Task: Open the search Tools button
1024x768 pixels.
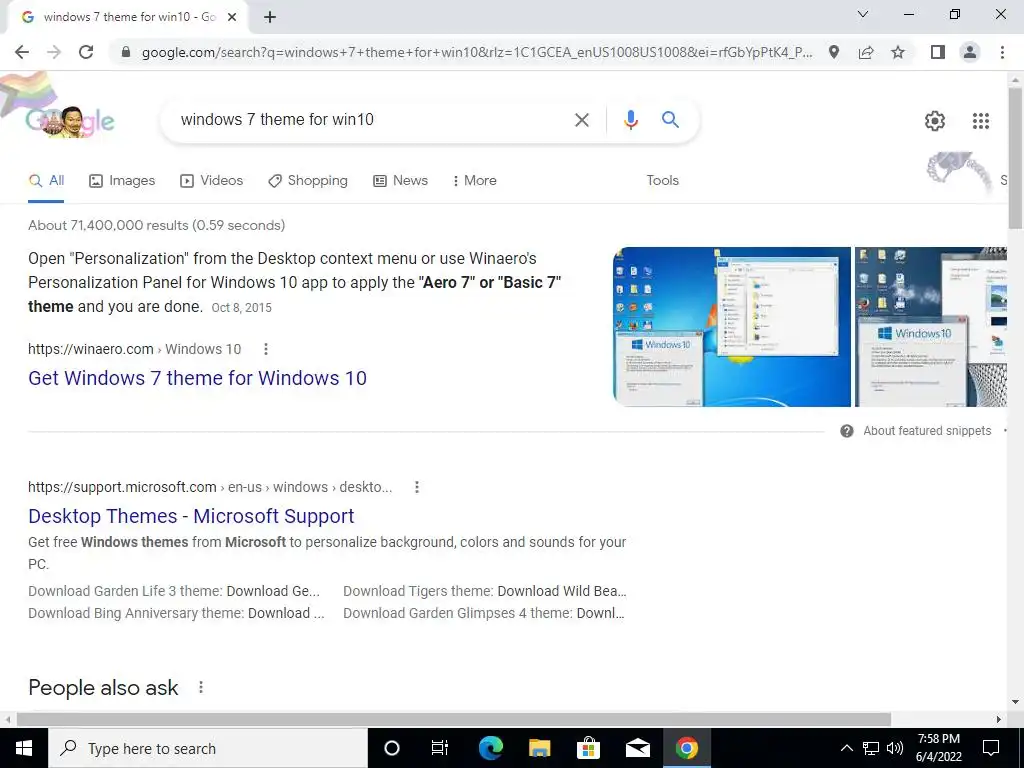Action: tap(662, 181)
